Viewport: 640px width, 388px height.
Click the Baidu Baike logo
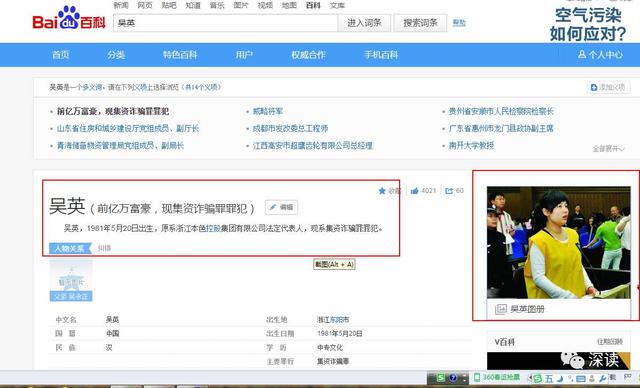(69, 19)
